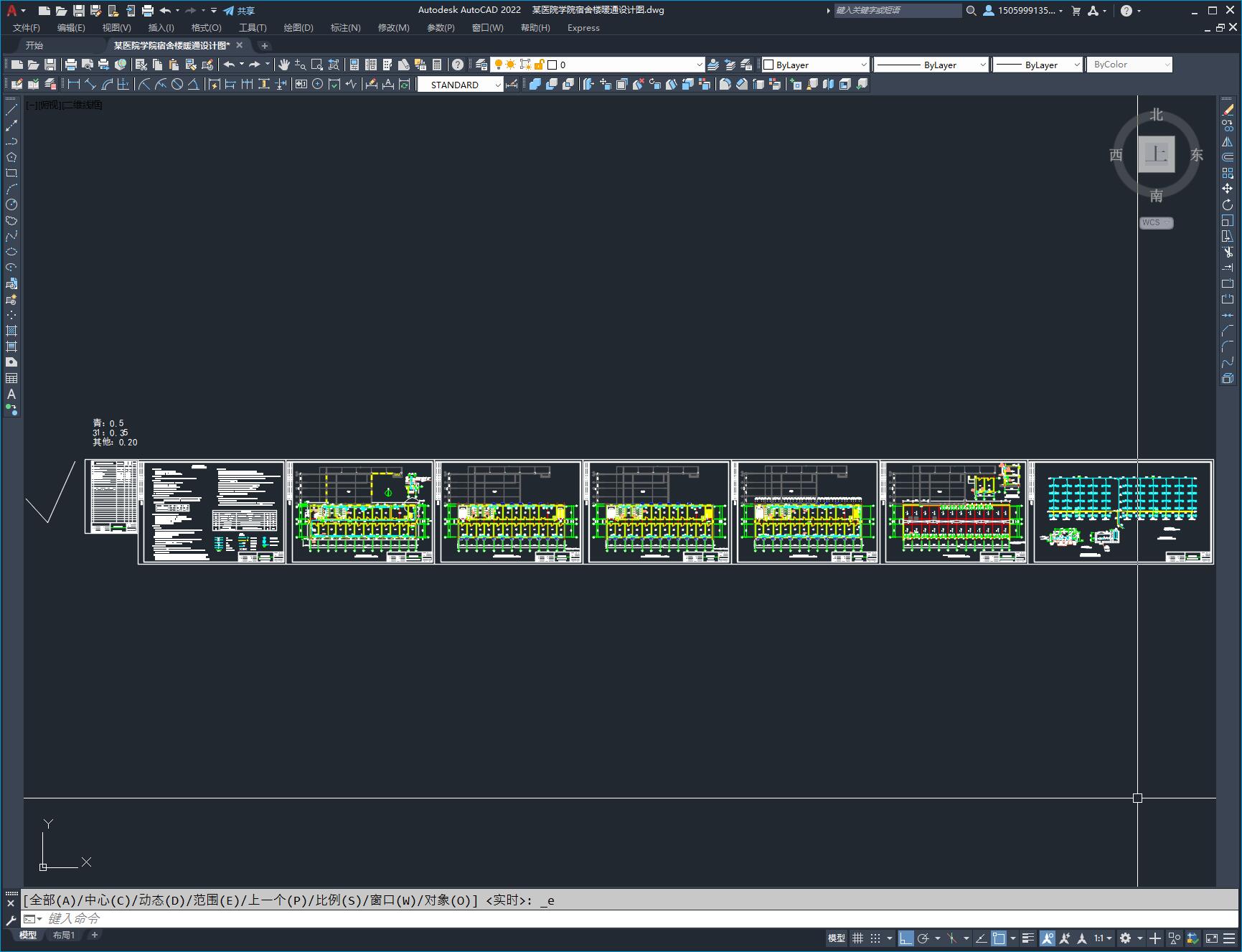Select the Line draw tool
Image resolution: width=1242 pixels, height=952 pixels.
pyautogui.click(x=11, y=110)
